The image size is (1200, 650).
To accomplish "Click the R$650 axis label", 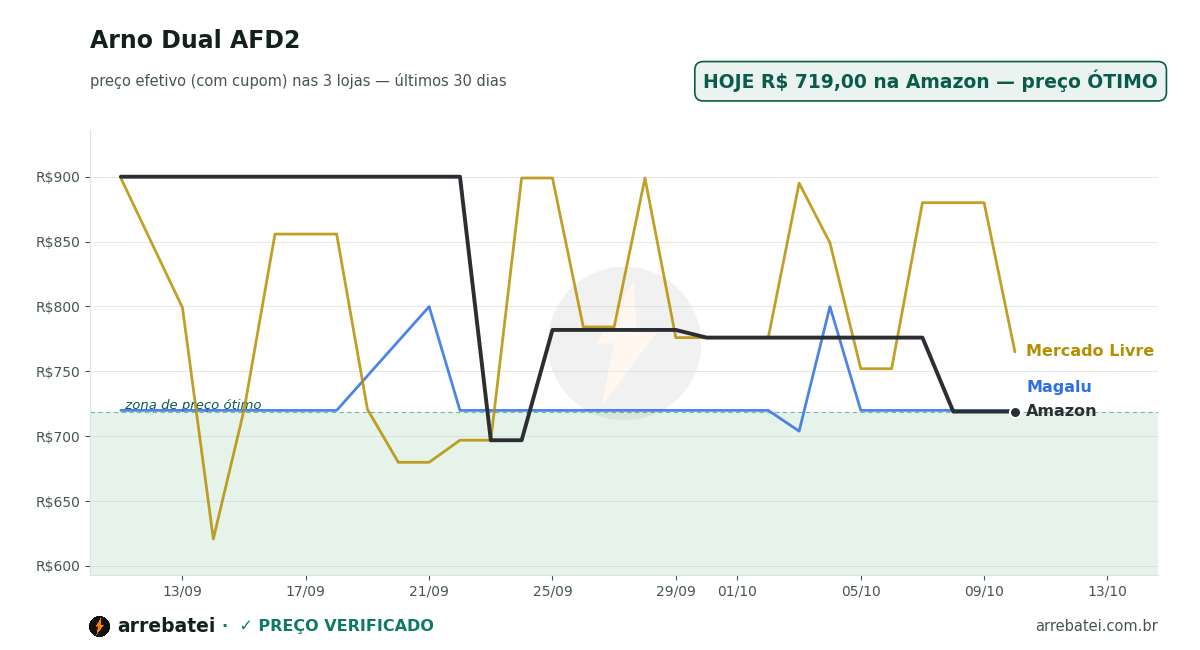I will 58,502.
